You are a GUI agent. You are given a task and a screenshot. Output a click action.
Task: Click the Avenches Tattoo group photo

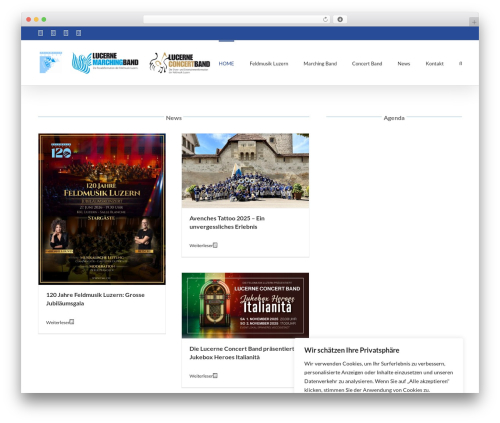point(245,171)
